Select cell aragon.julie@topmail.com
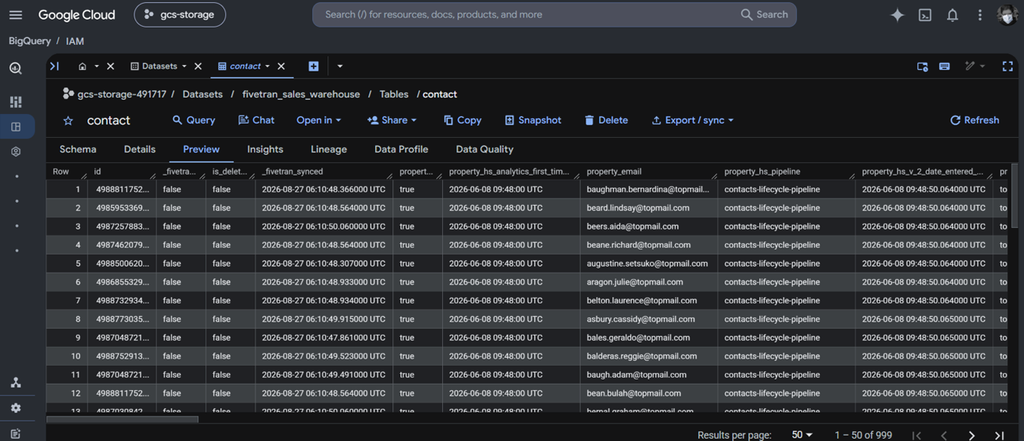 [648, 282]
